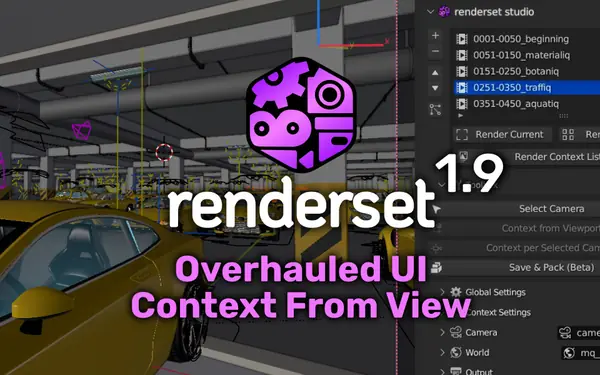Move selected context up in list
The width and height of the screenshot is (600, 375).
pyautogui.click(x=435, y=72)
